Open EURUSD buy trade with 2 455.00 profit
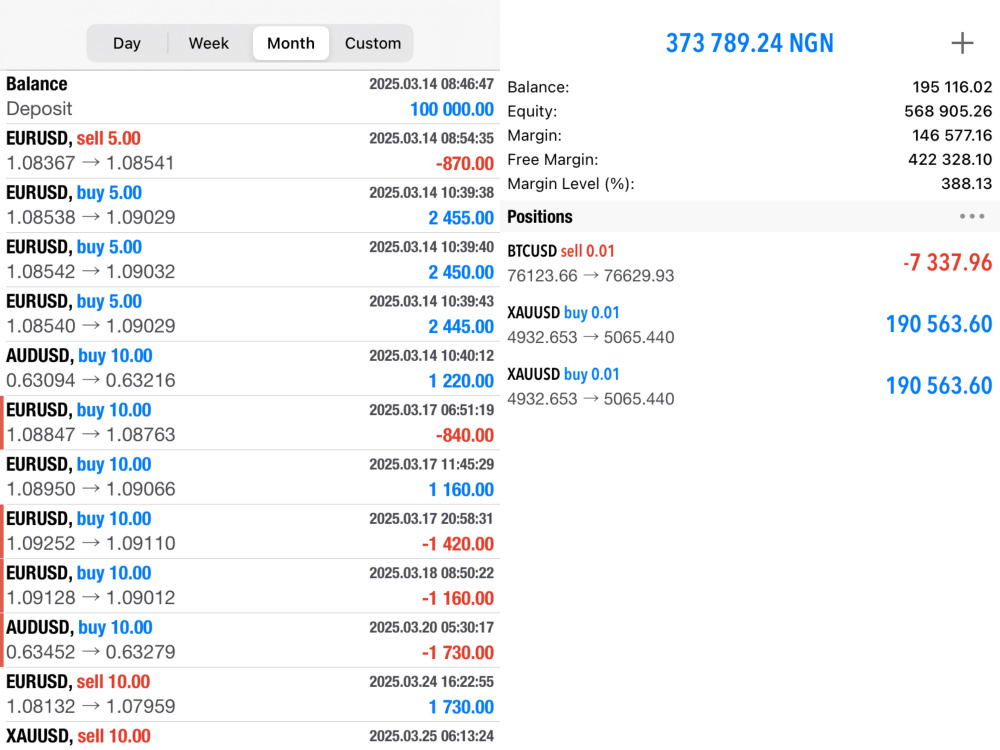 click(x=250, y=205)
